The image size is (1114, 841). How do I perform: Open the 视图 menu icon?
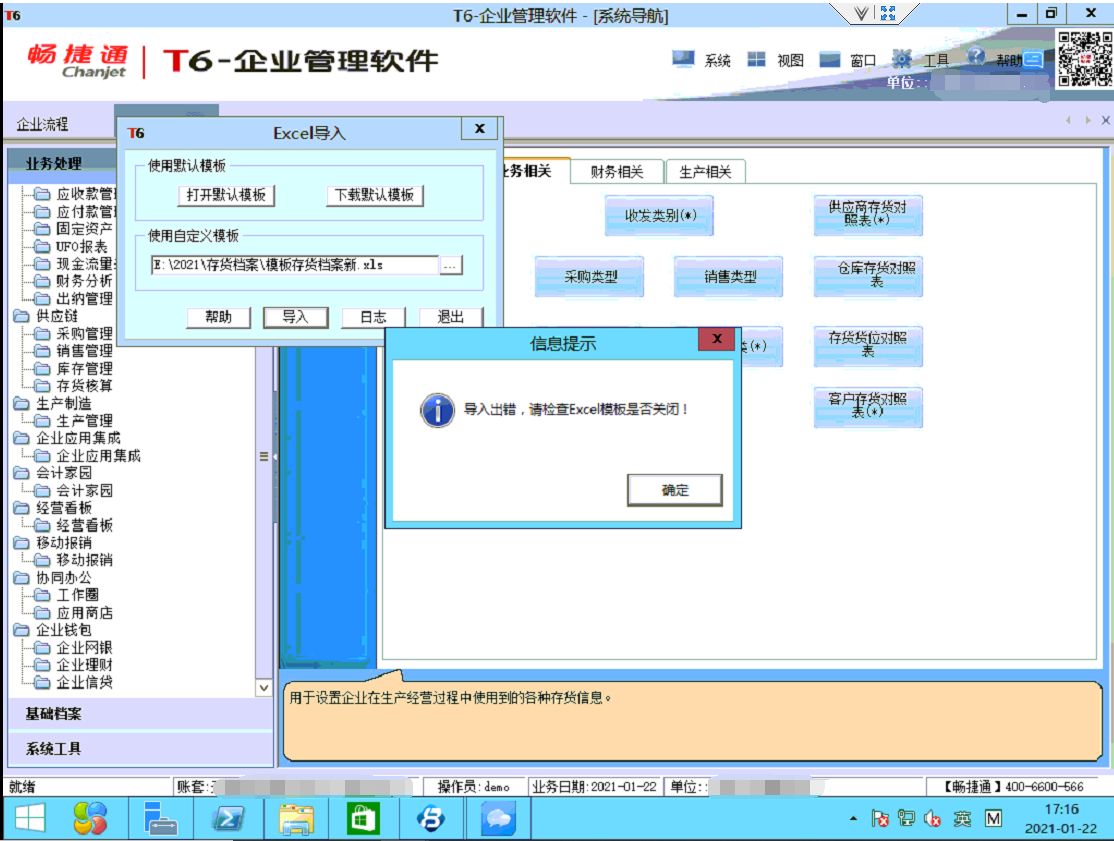(756, 60)
